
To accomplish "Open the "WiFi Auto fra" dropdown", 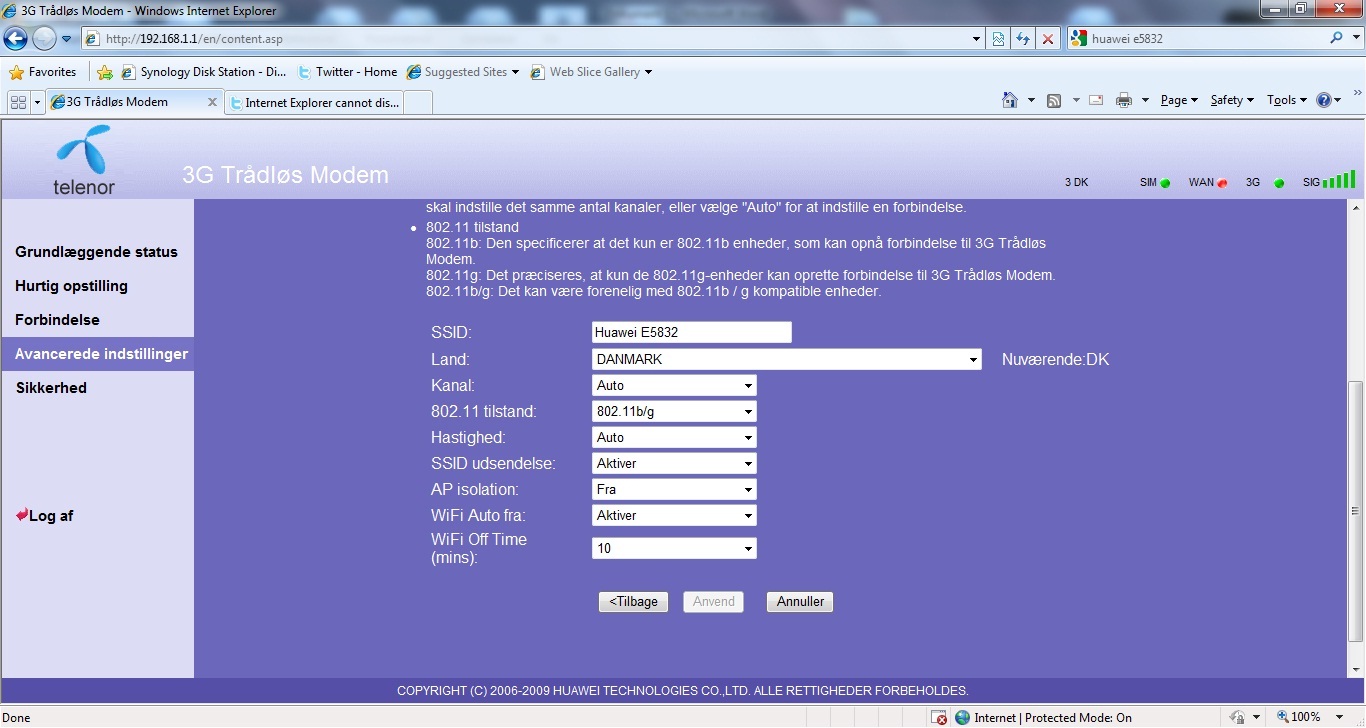I will [674, 515].
